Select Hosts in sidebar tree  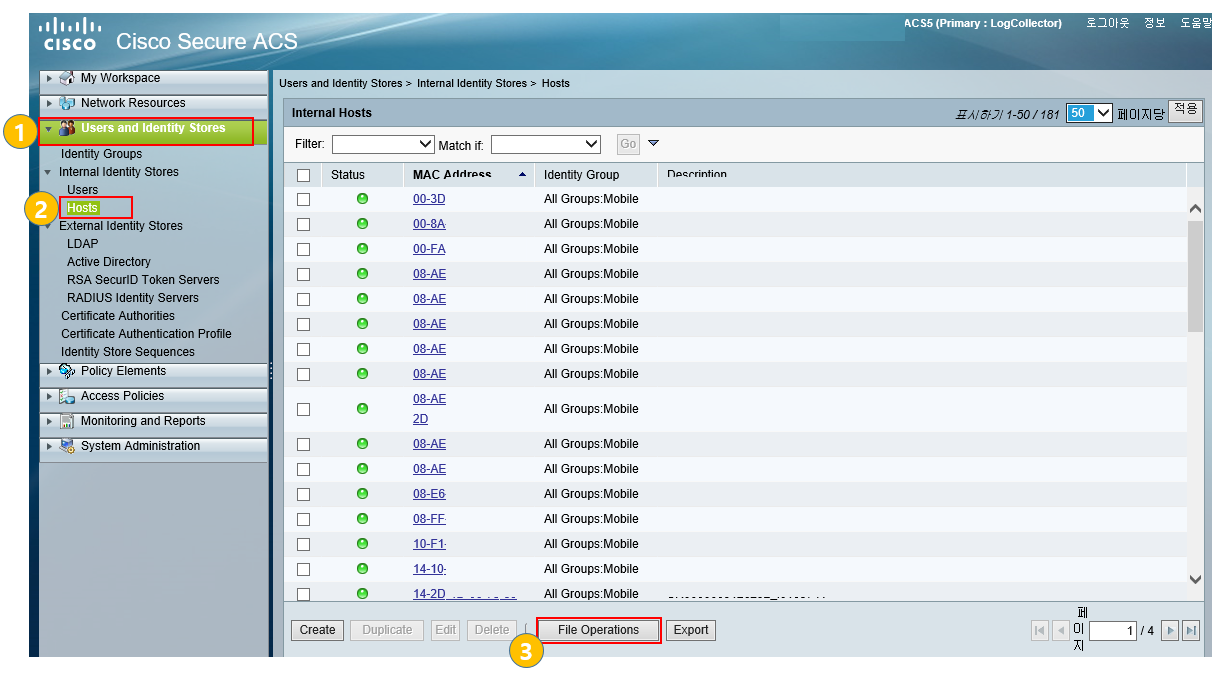[x=82, y=208]
